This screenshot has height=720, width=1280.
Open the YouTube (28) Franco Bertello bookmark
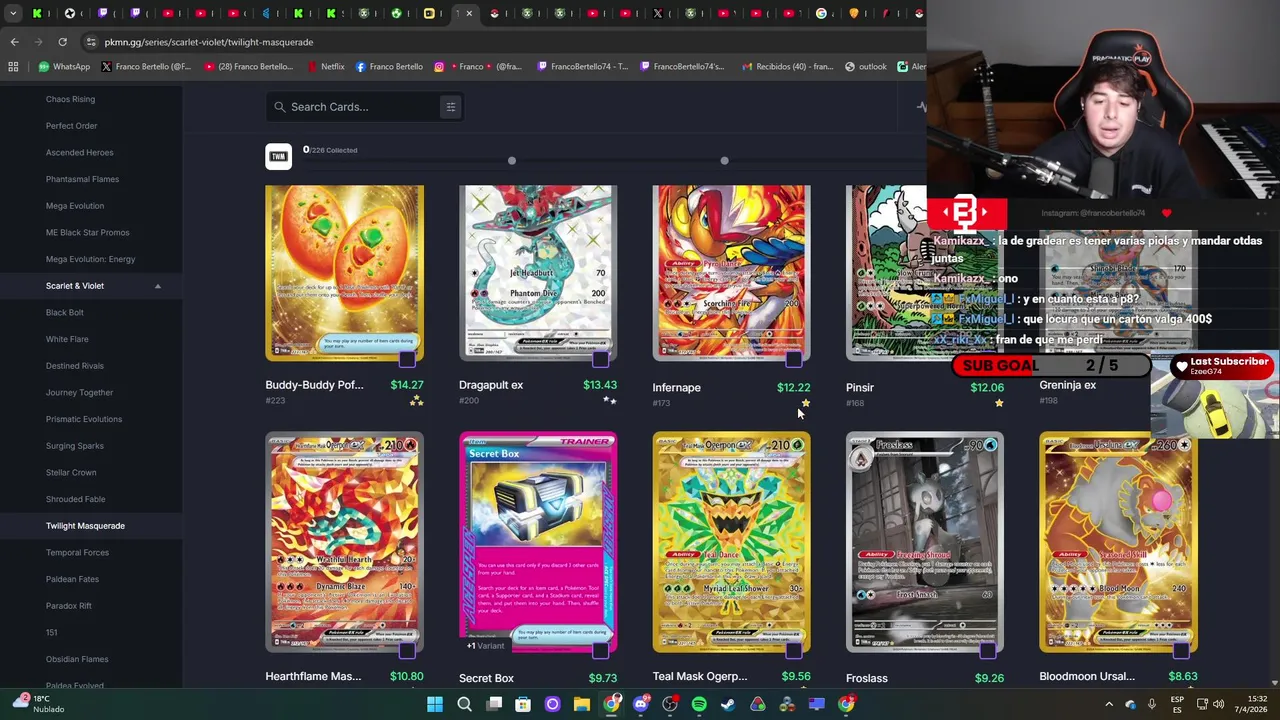click(x=249, y=67)
